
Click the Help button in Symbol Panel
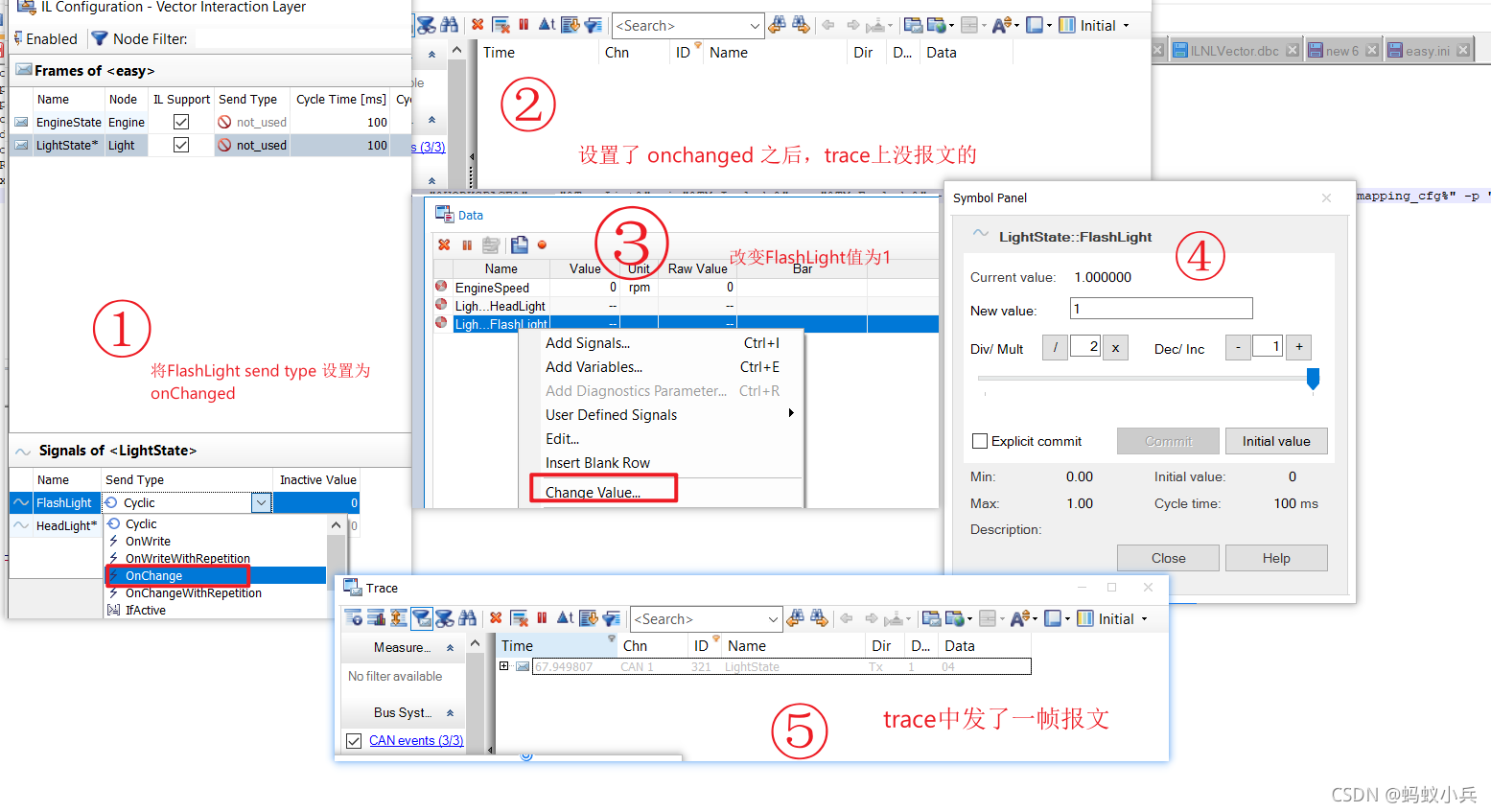click(1276, 558)
